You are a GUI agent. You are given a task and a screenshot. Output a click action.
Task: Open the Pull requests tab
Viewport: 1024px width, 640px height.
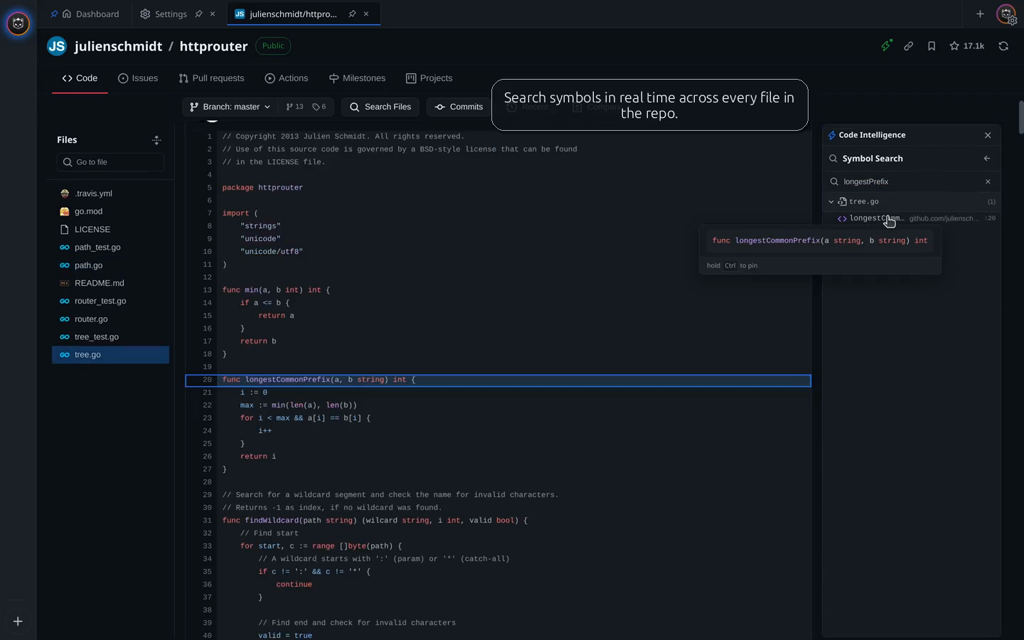211,78
